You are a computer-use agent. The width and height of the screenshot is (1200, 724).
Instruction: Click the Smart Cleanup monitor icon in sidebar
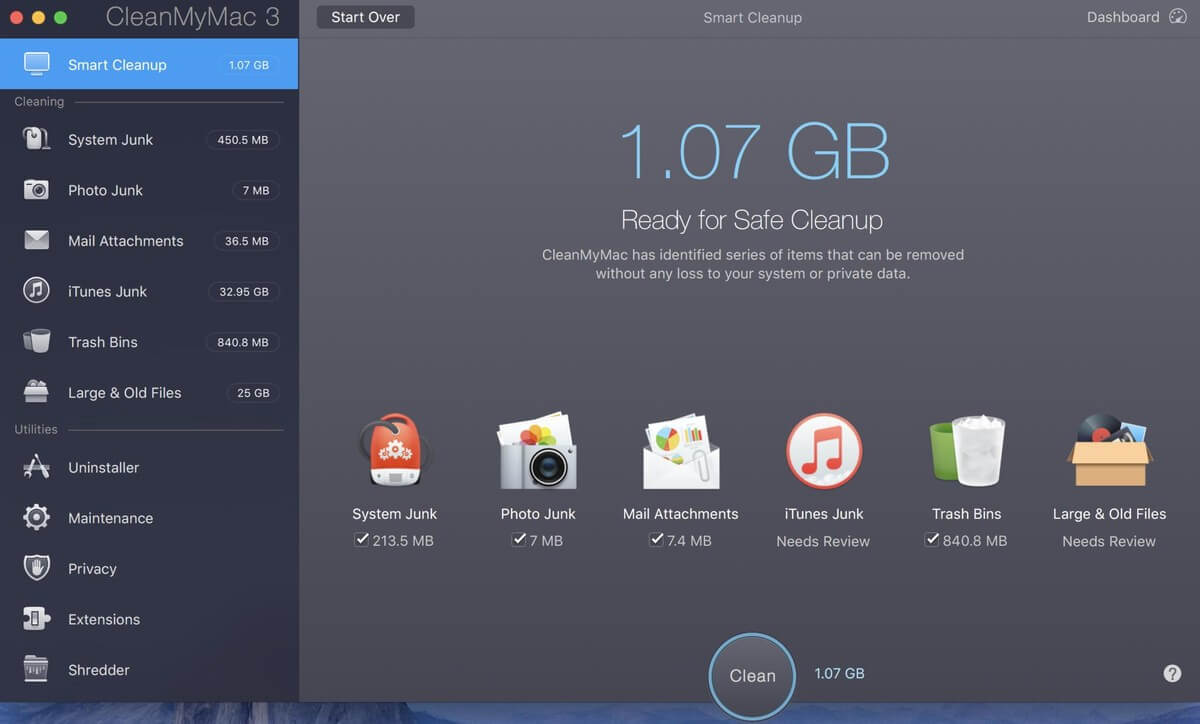37,64
